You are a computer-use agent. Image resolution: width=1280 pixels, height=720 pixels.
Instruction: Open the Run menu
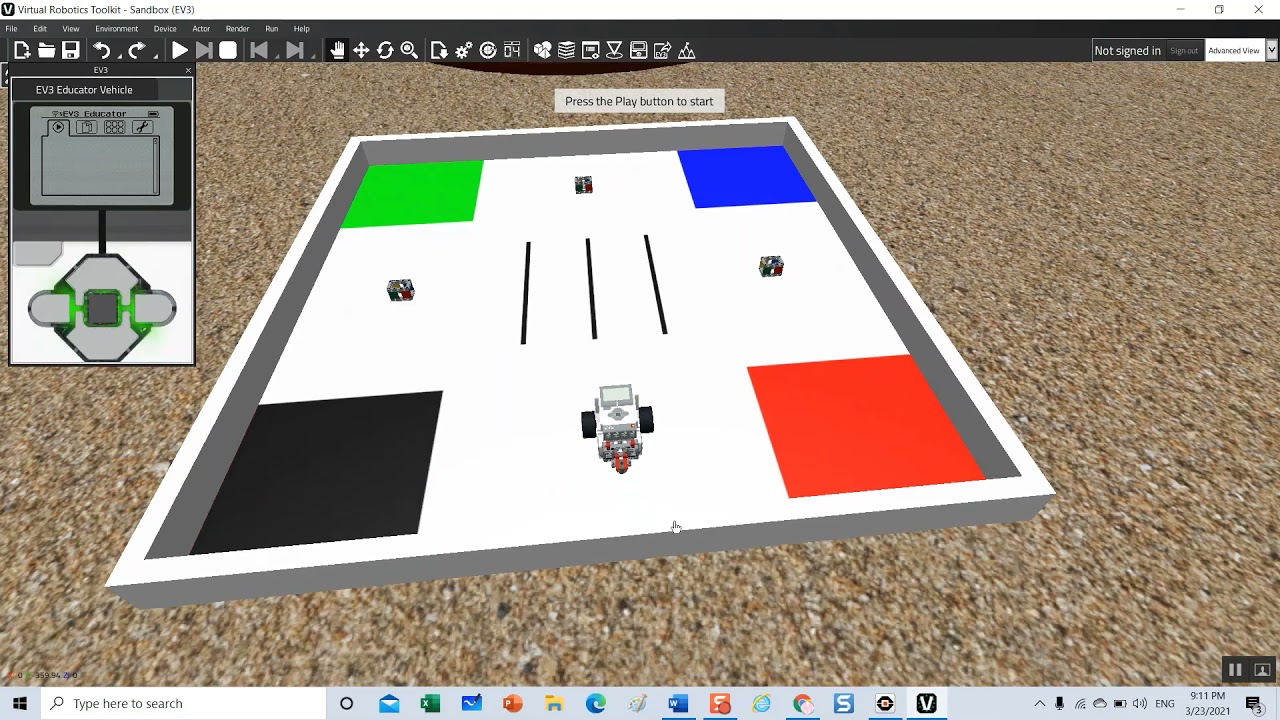pos(271,28)
